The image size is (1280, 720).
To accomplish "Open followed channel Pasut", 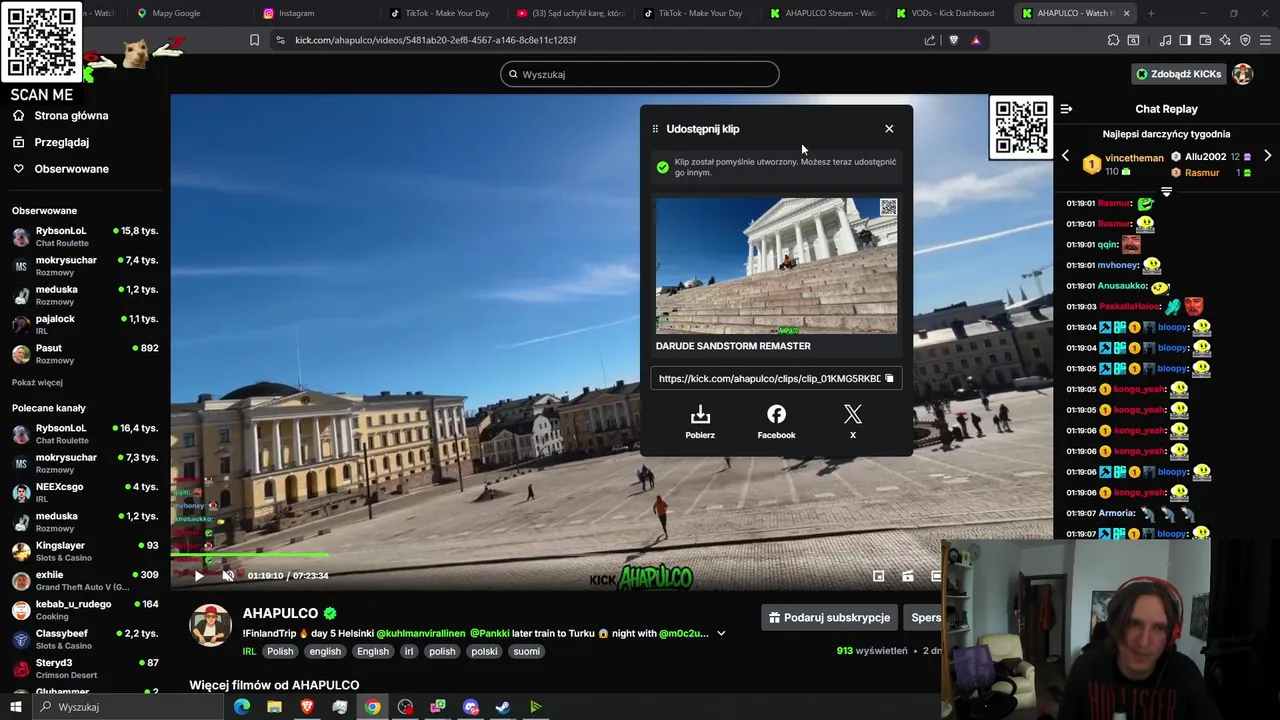I will (85, 354).
